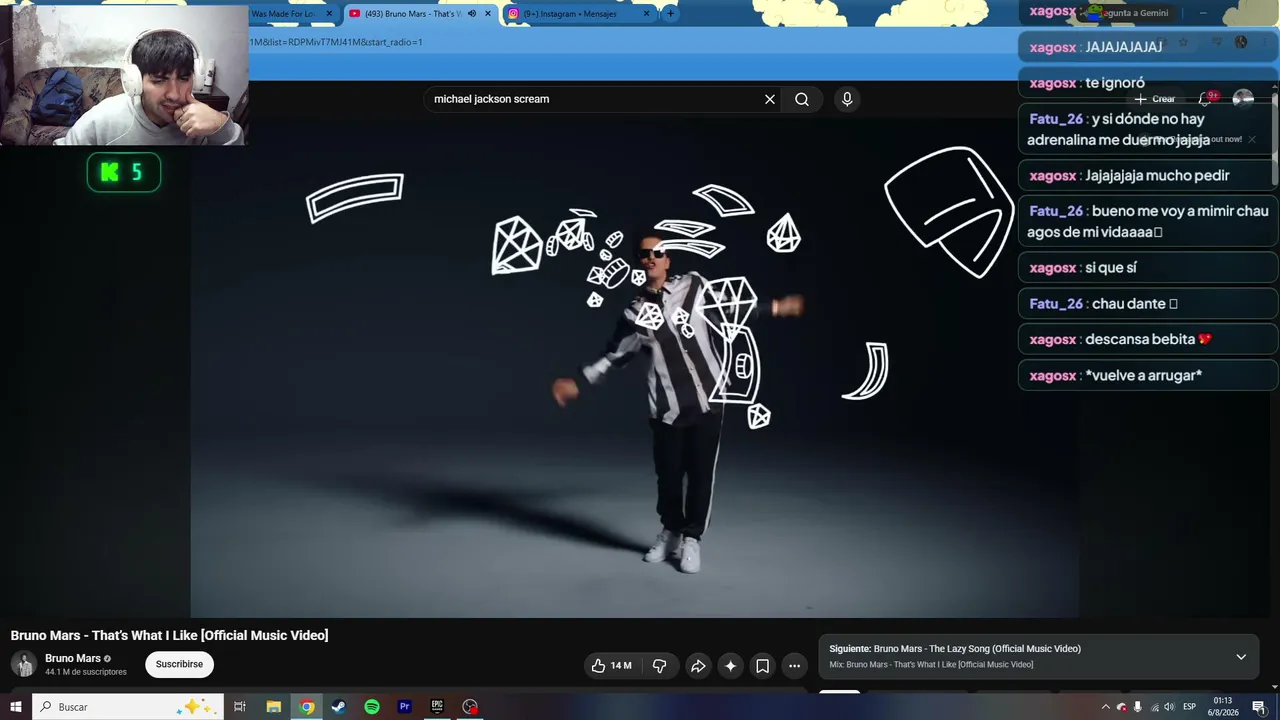The width and height of the screenshot is (1280, 720).
Task: Open YouTube notifications bell
Action: coord(1206,99)
